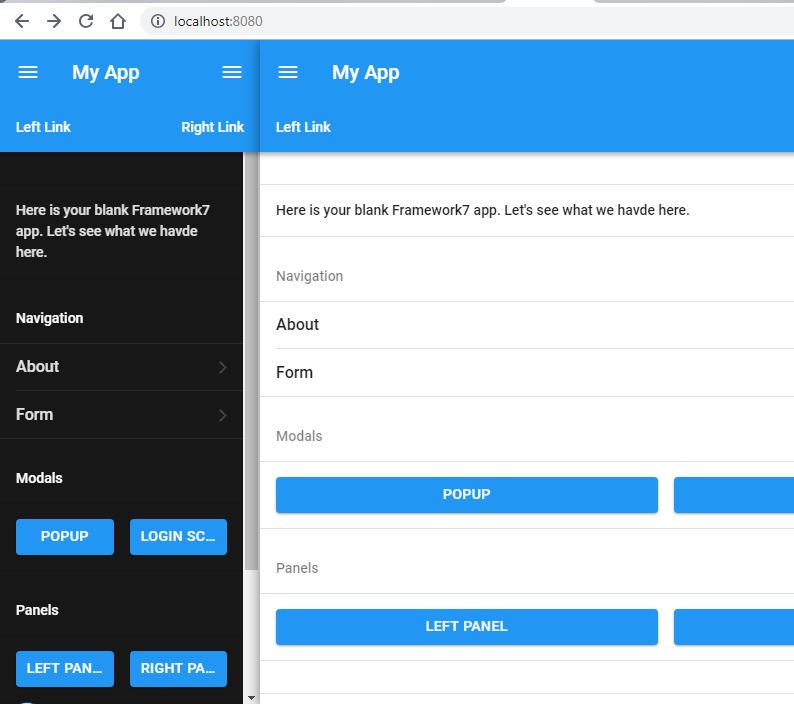Open Form item in dark panel
794x704 pixels.
click(x=122, y=415)
